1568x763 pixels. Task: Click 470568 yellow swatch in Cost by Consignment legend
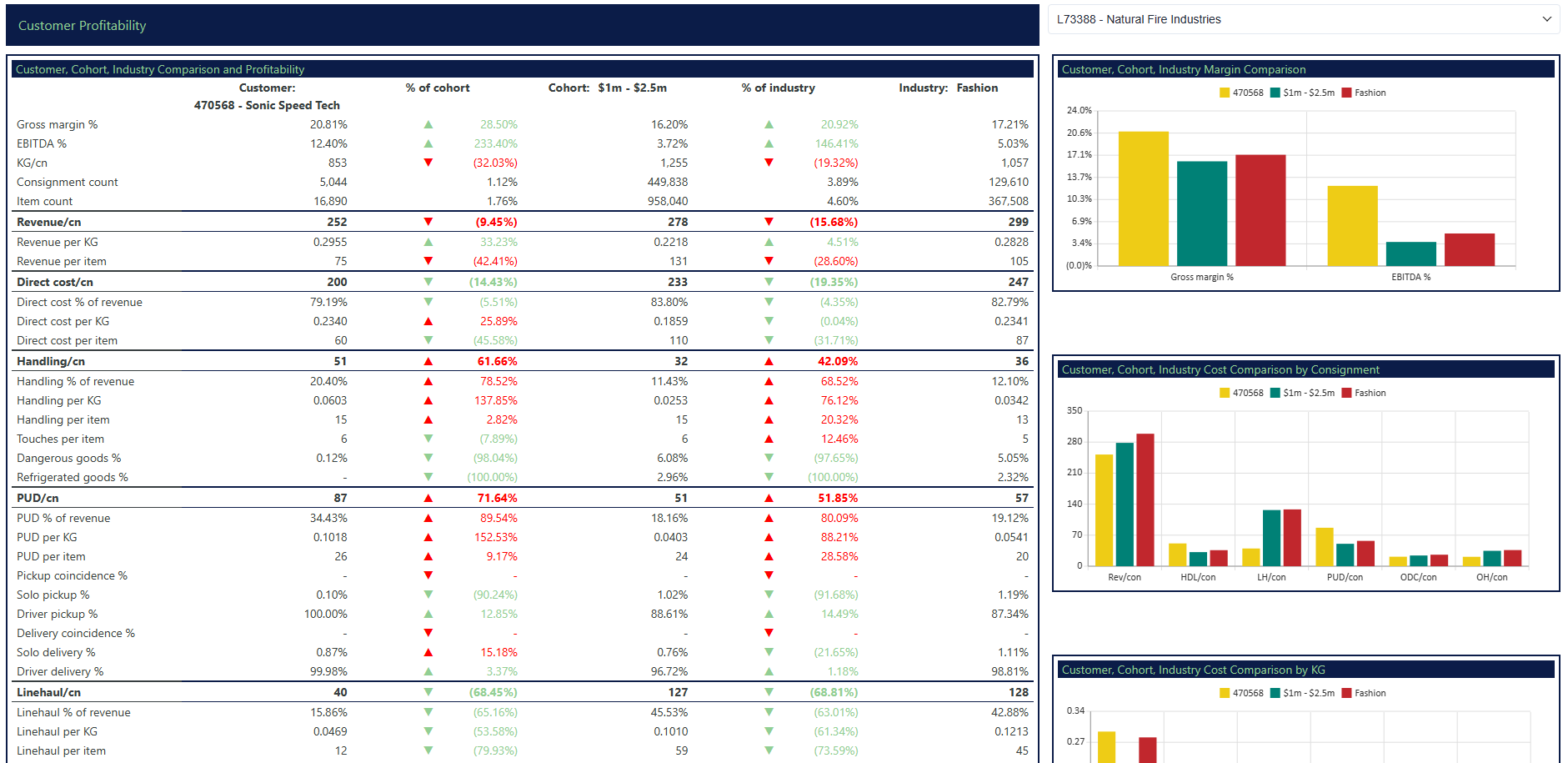[x=1225, y=393]
